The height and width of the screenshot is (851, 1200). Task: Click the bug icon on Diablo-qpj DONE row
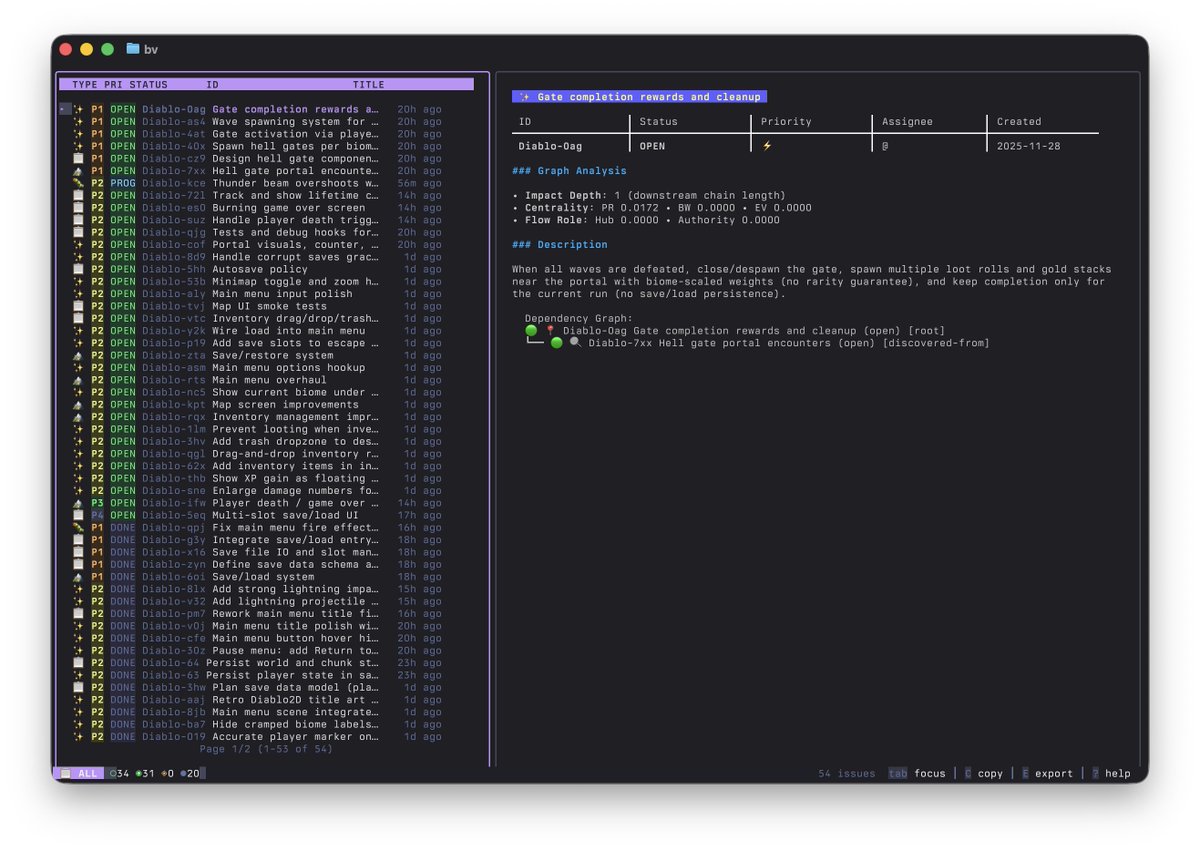click(x=78, y=528)
